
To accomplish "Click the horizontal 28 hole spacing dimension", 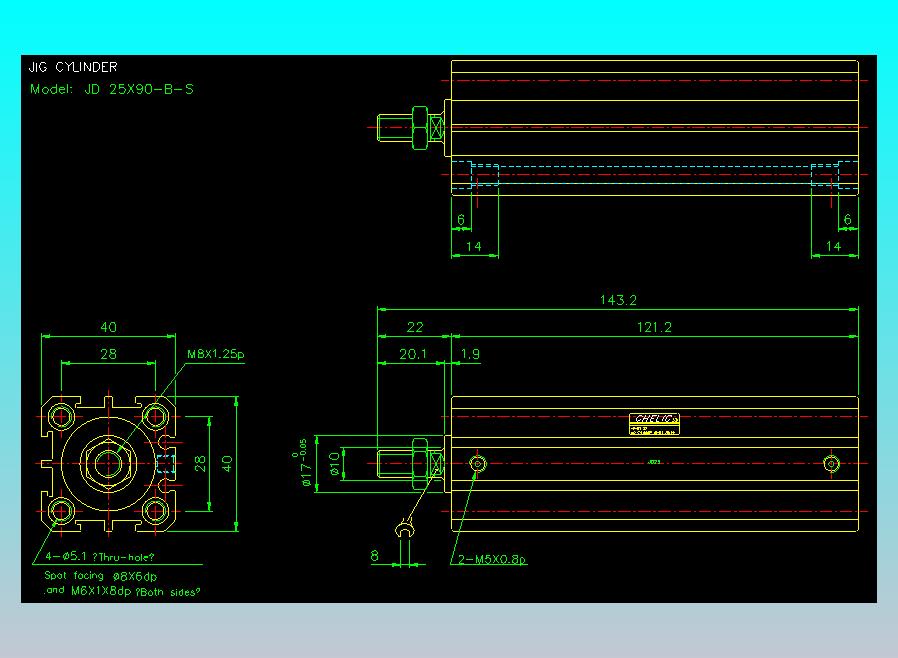I will [108, 354].
